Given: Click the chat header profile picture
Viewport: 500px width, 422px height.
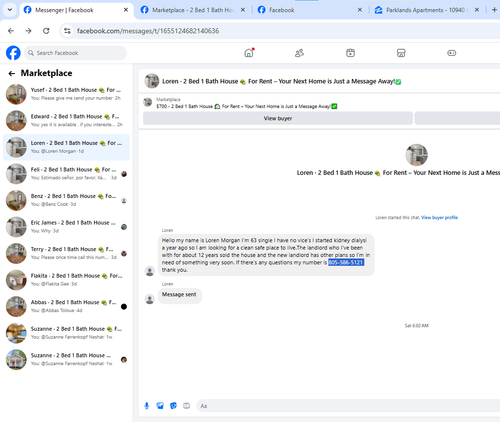Looking at the screenshot, I should (x=151, y=81).
